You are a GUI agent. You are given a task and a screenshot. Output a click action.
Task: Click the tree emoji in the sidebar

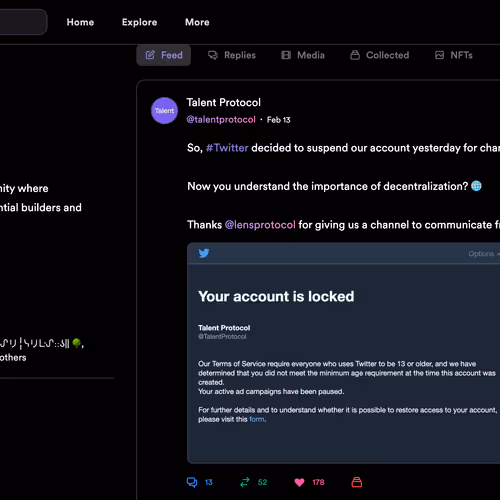76,343
